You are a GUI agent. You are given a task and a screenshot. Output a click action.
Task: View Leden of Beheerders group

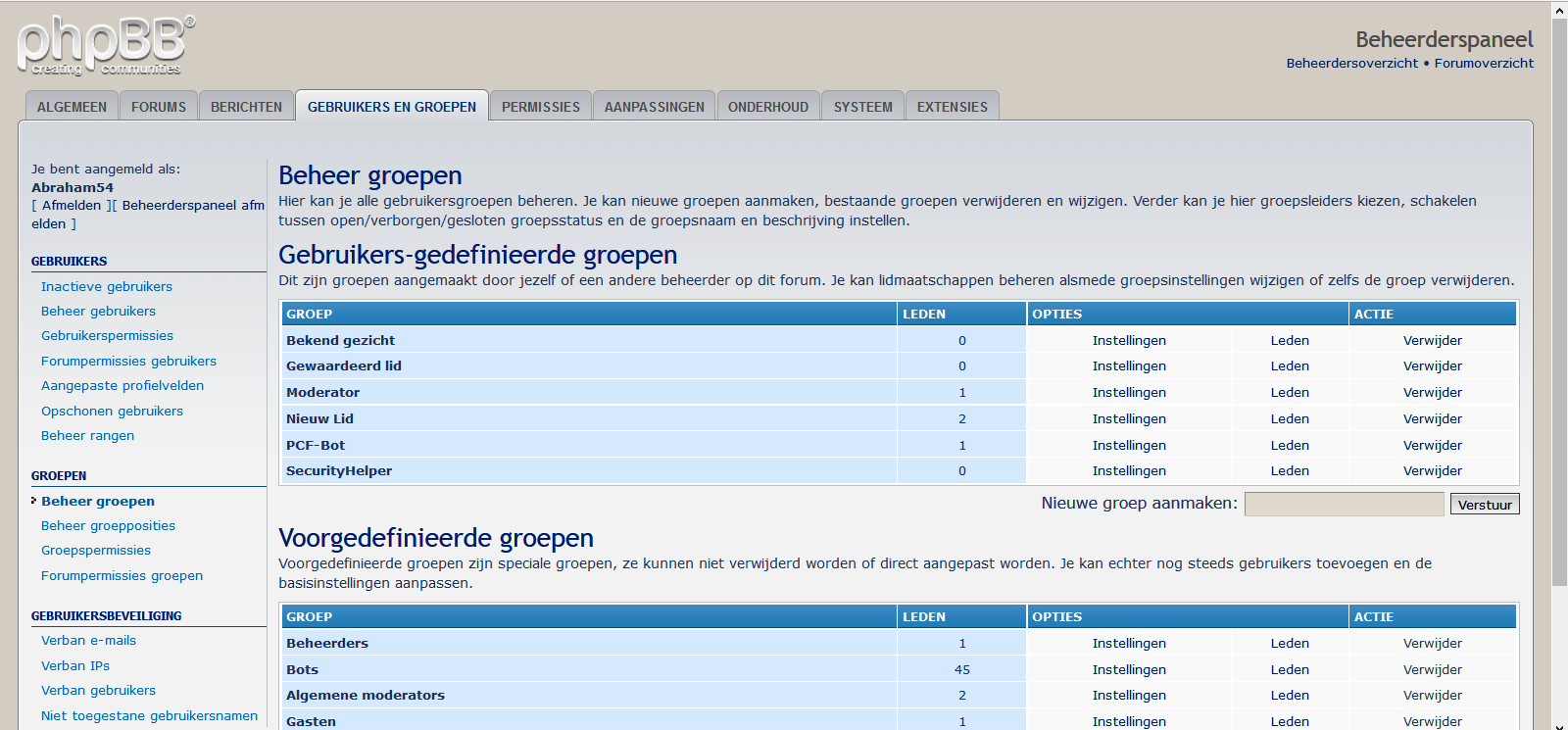1290,643
